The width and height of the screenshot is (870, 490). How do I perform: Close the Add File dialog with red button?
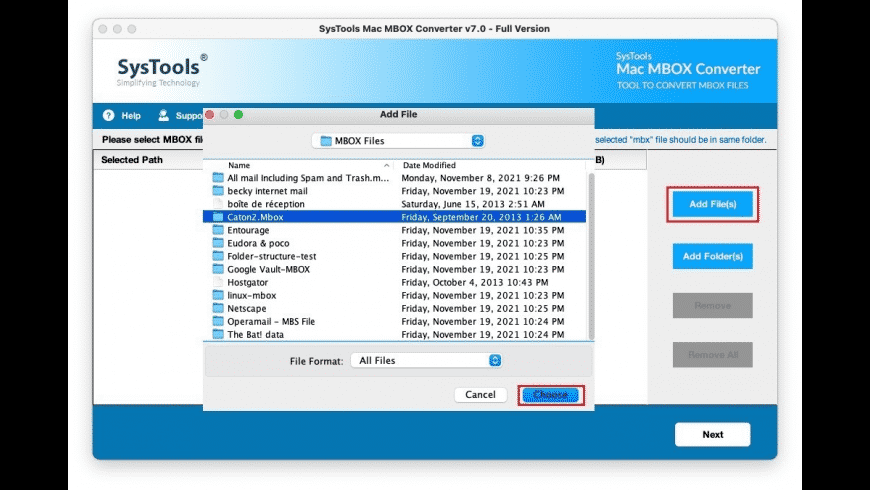tap(210, 114)
